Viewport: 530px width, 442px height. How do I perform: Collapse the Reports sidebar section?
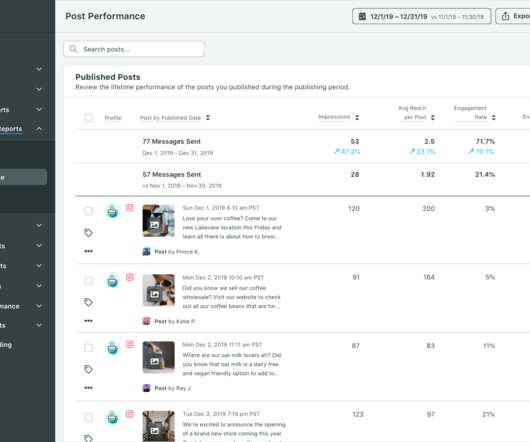coord(39,128)
